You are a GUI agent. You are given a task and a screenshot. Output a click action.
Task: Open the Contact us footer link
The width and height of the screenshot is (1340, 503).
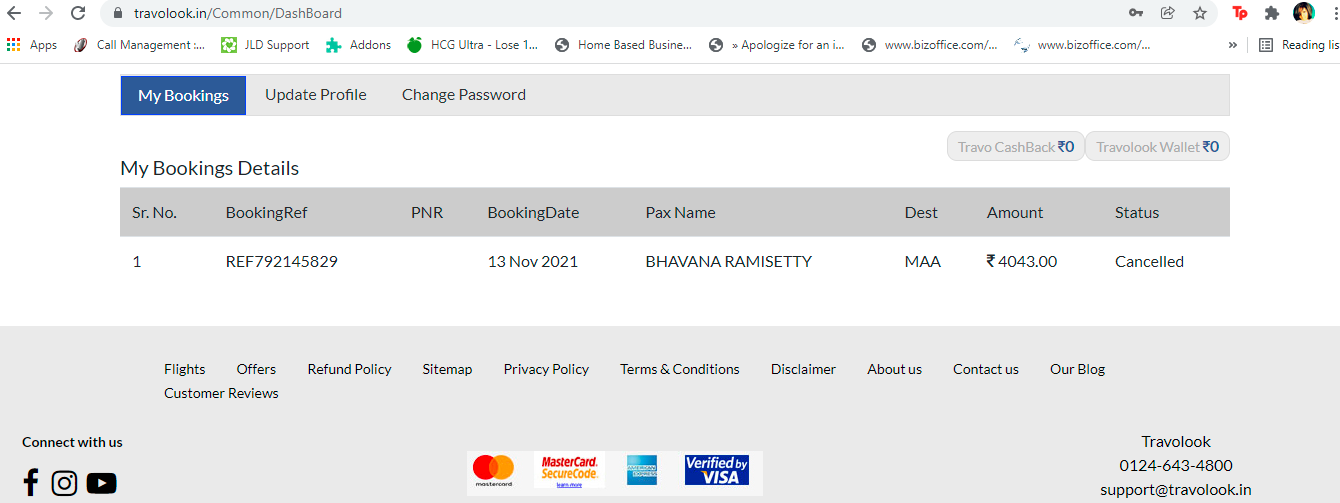986,369
